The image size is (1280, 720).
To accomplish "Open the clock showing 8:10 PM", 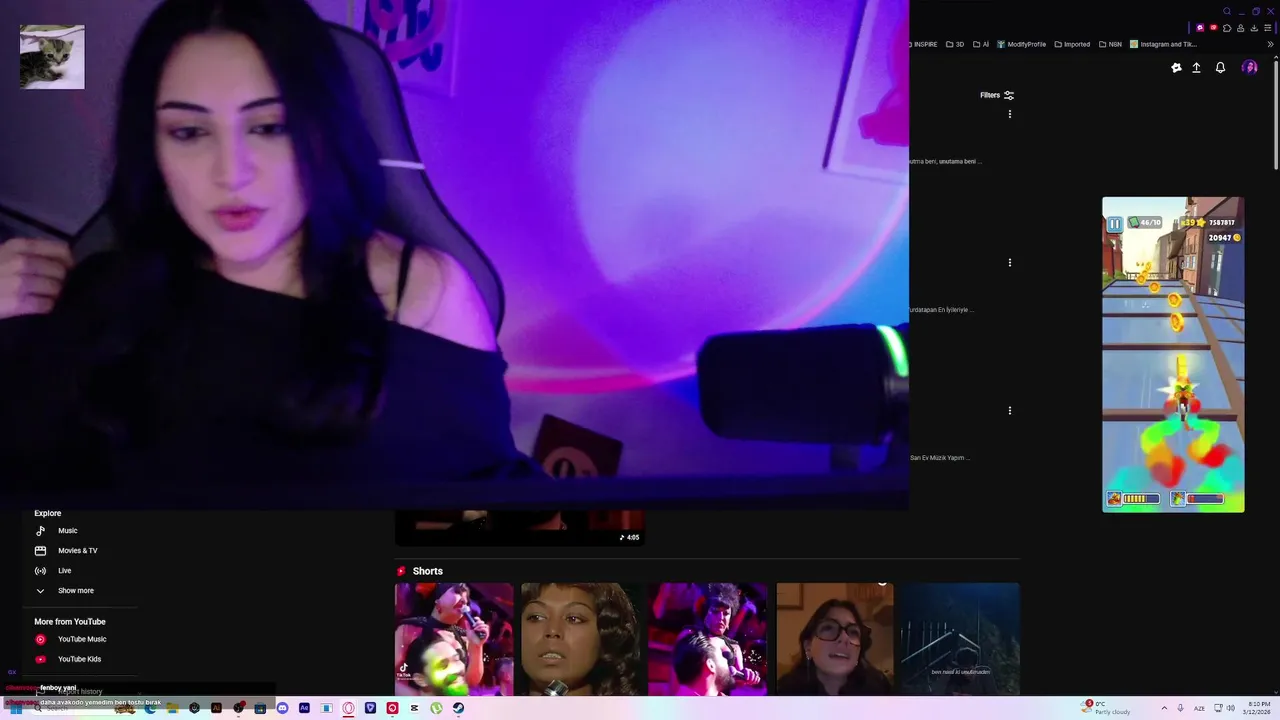I will coord(1257,708).
